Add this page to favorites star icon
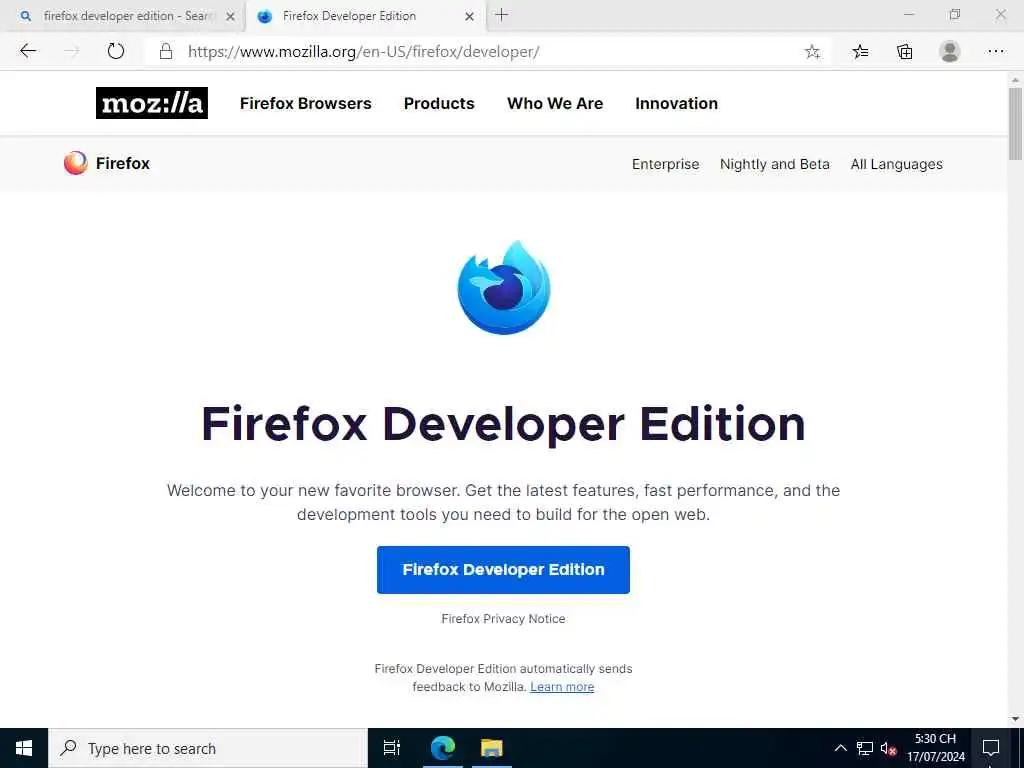 [x=812, y=52]
